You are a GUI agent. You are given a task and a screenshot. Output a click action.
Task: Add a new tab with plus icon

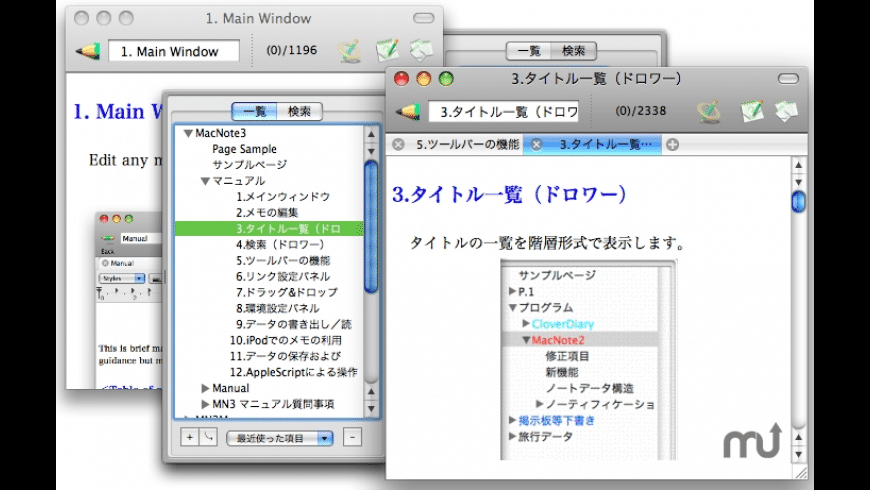[672, 145]
